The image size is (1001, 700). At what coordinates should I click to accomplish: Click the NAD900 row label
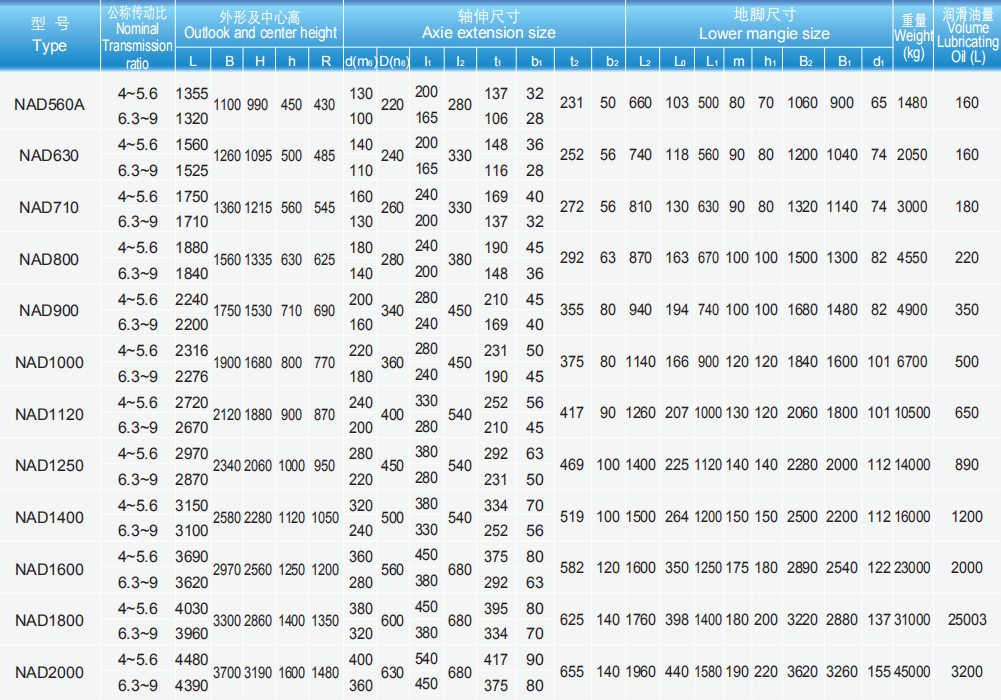coord(49,310)
